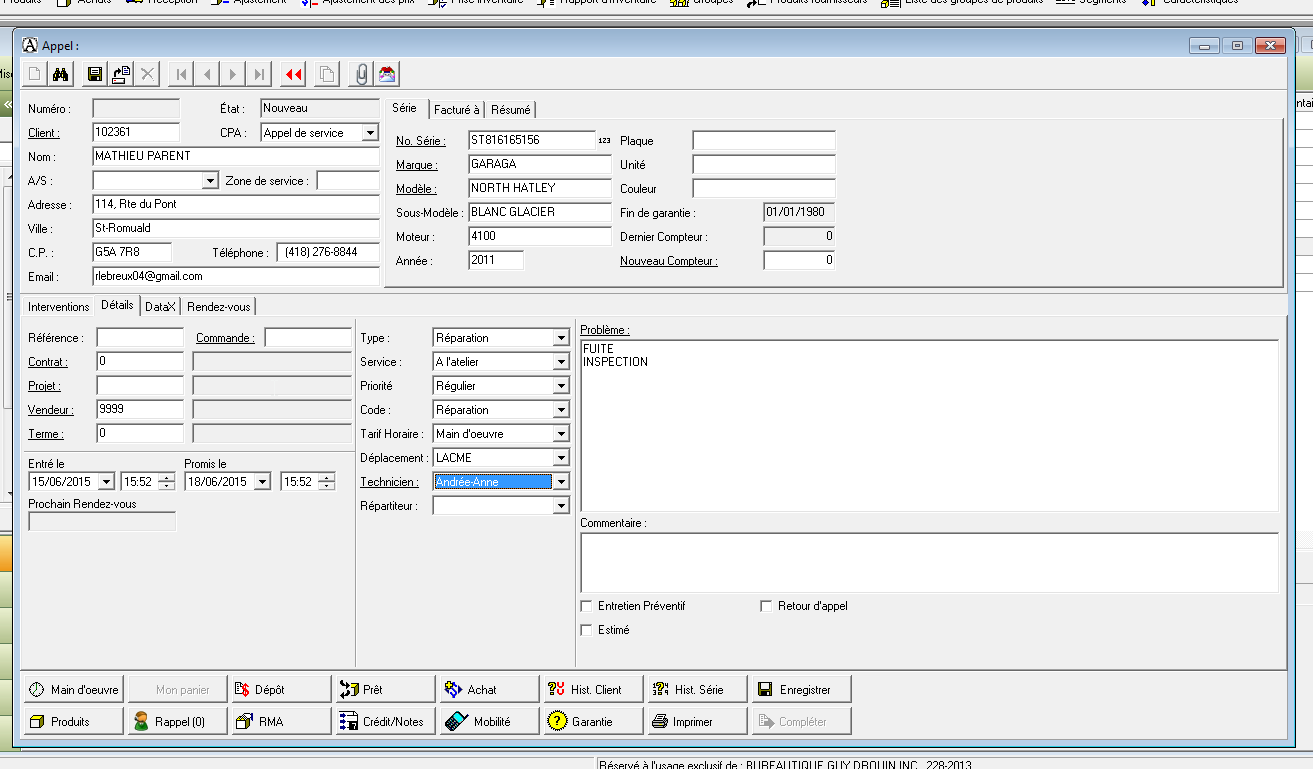The height and width of the screenshot is (769, 1313).
Task: Enable the Entretien Préventif checkbox
Action: pyautogui.click(x=586, y=606)
